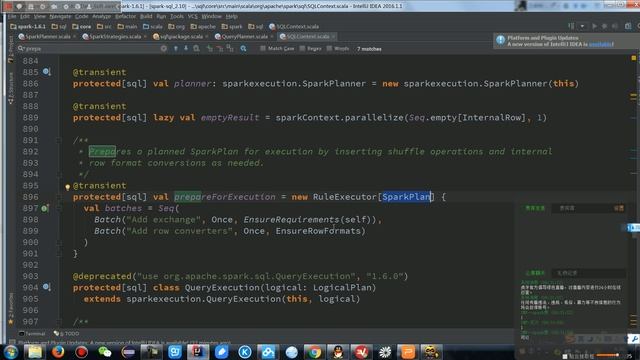Remove selection occurrence icon in search bar

tap(220, 49)
